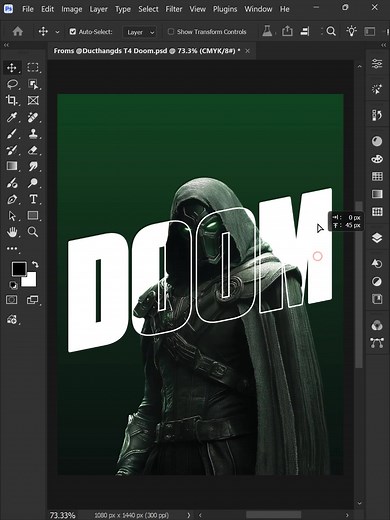Viewport: 390px width, 520px height.
Task: Select the Path Selection tool
Action: 12,216
